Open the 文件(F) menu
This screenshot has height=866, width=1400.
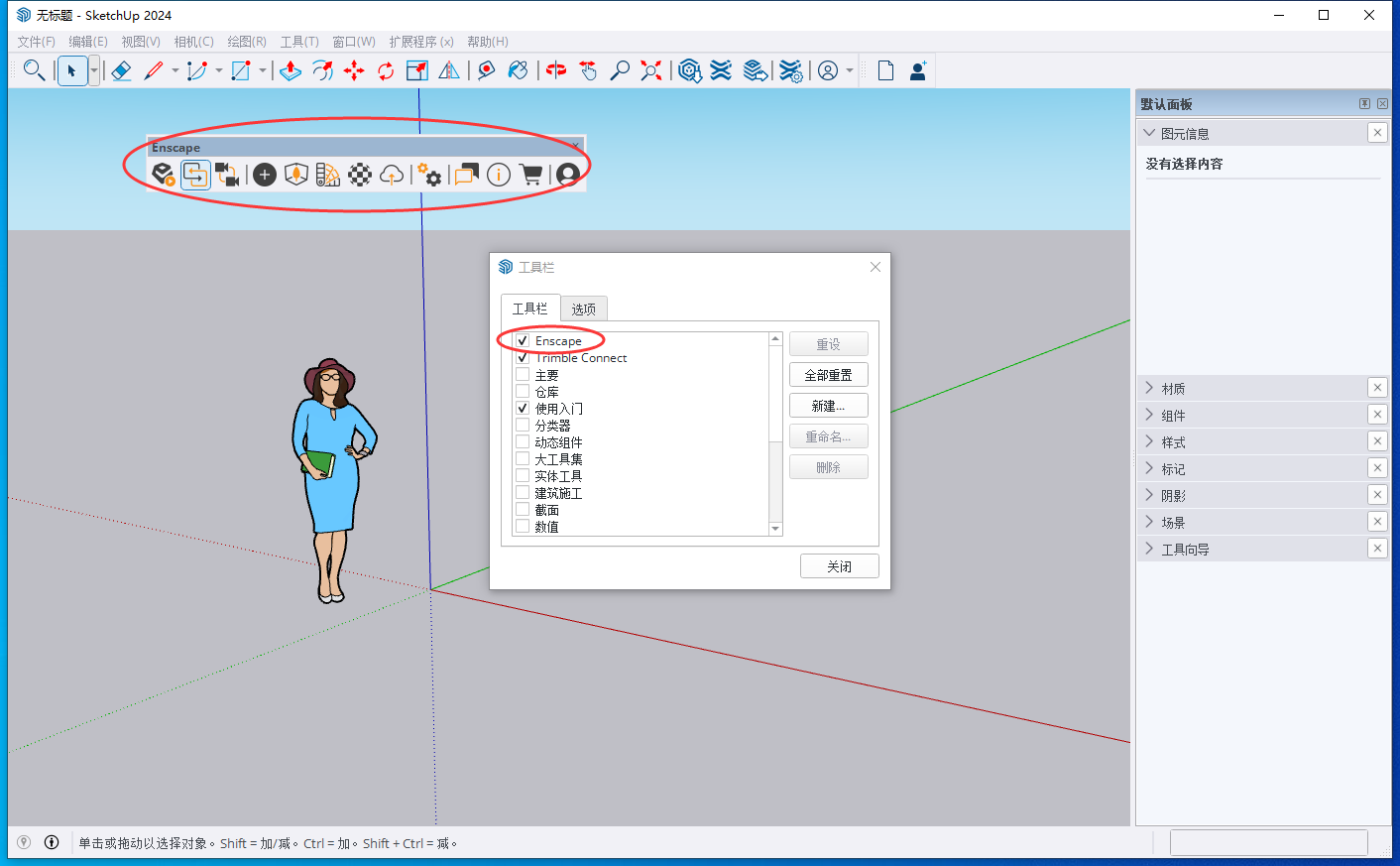37,42
